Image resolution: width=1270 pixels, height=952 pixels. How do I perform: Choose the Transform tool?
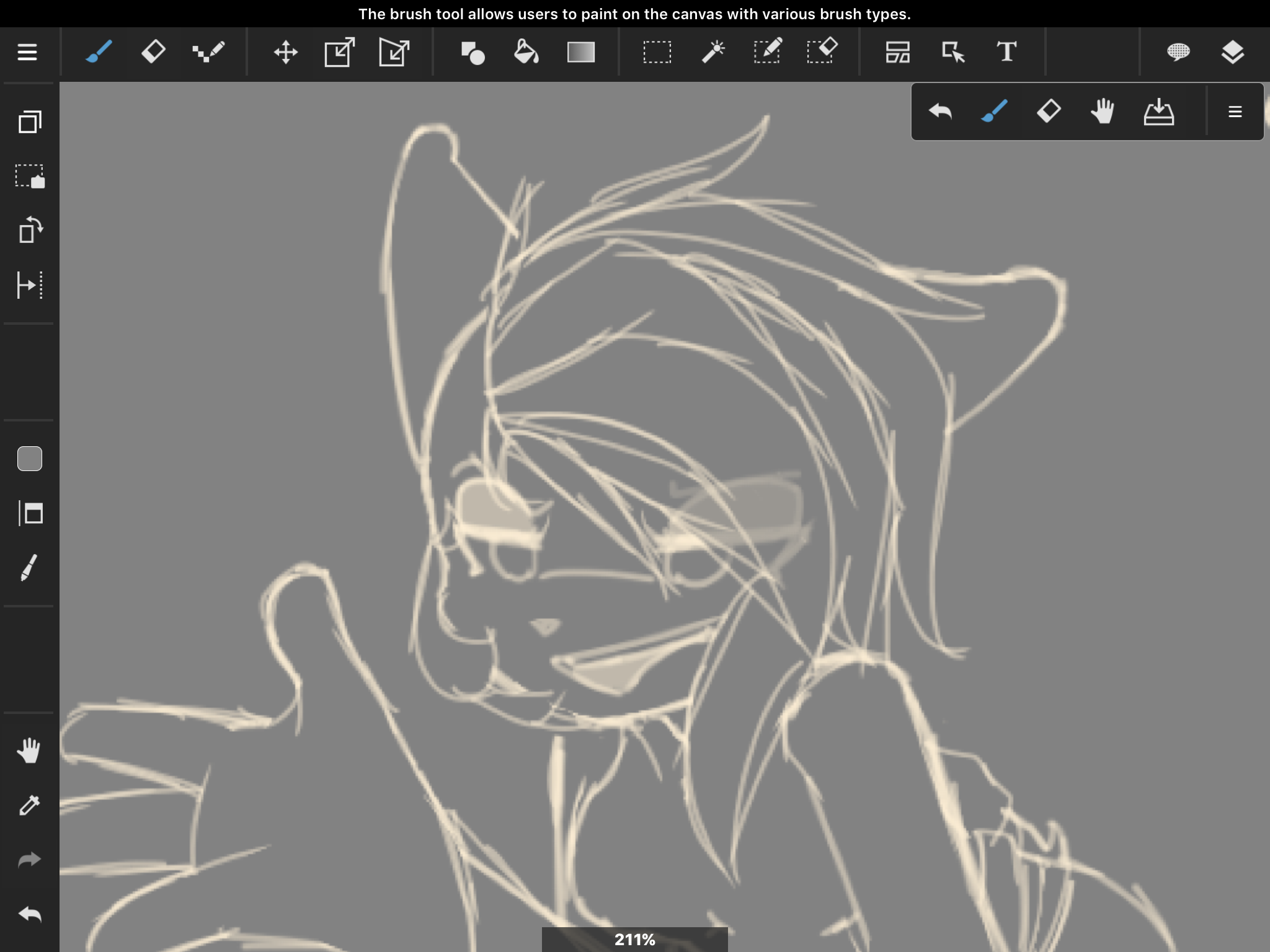(x=340, y=52)
